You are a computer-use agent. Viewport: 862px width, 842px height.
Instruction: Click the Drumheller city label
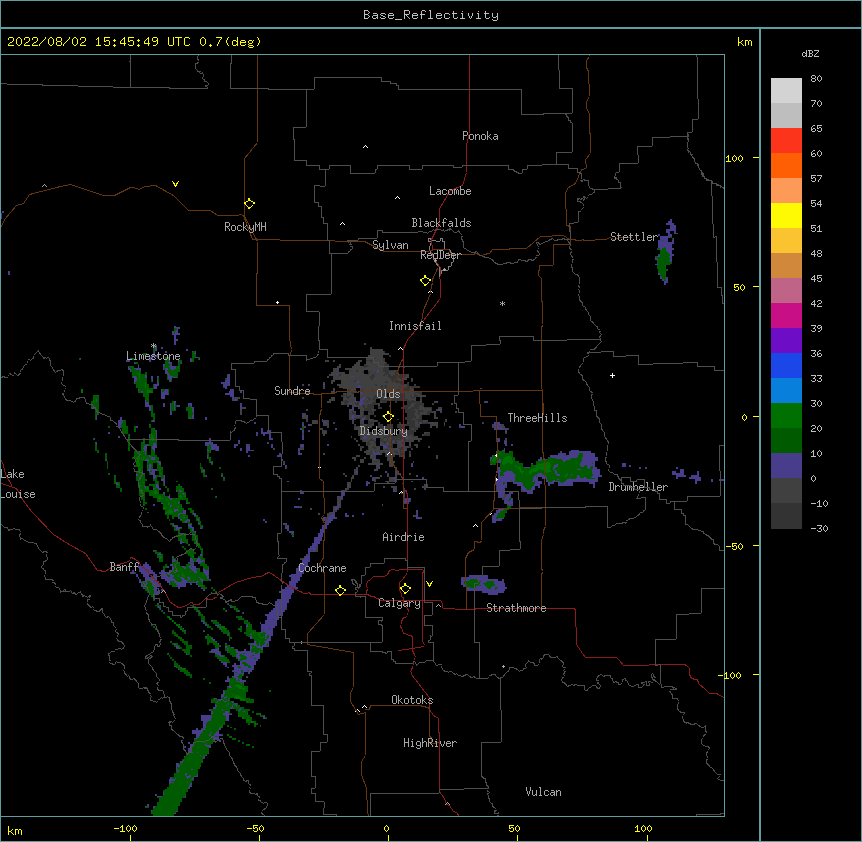coord(638,487)
